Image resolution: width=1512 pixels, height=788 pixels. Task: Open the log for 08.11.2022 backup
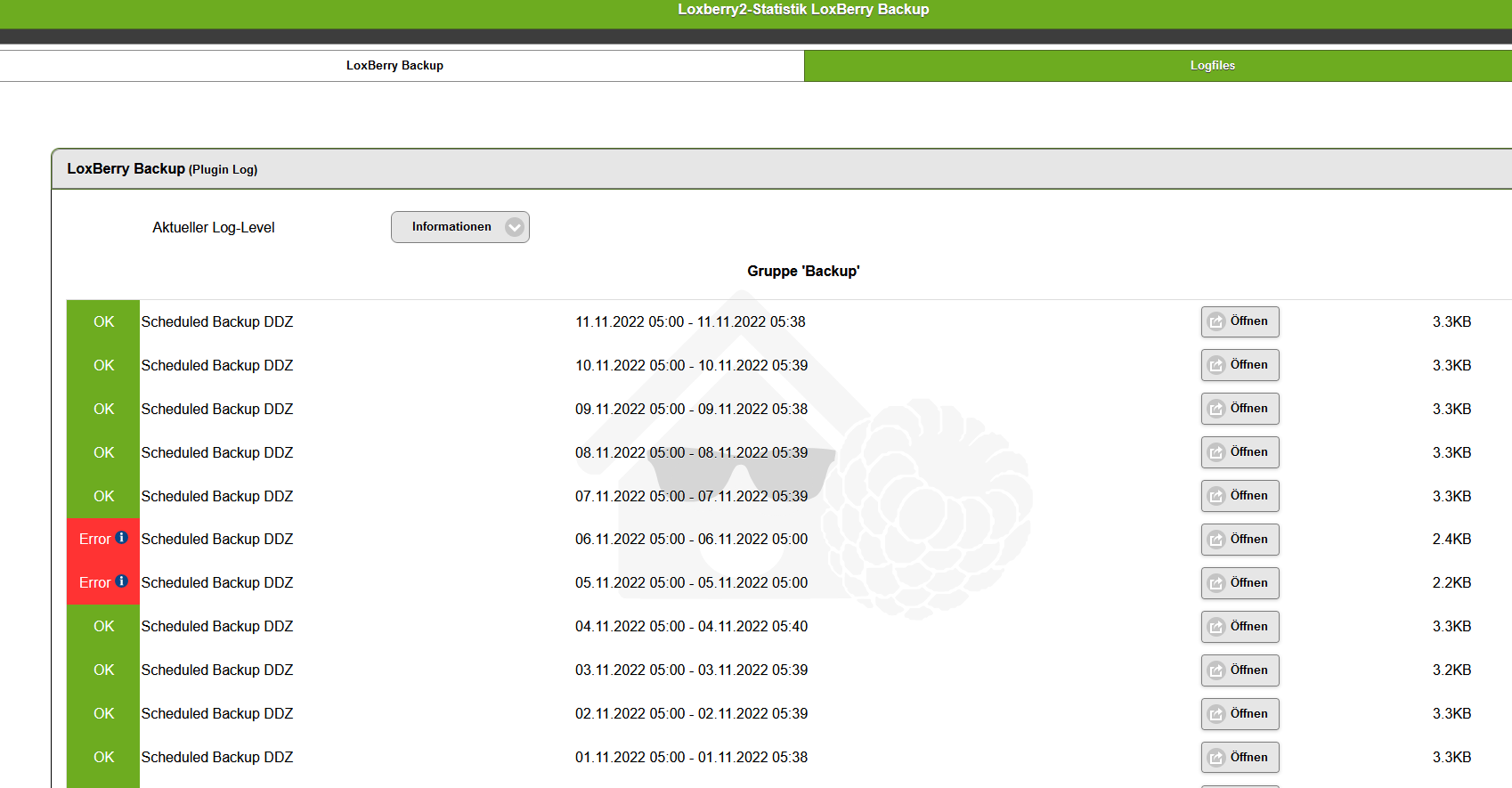pos(1240,452)
